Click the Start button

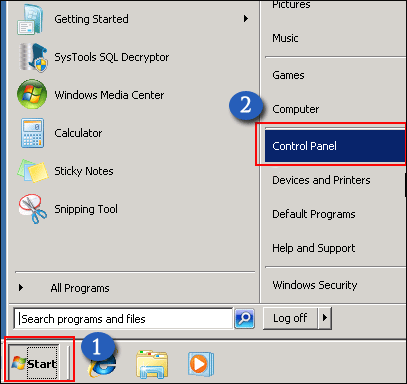[34, 363]
